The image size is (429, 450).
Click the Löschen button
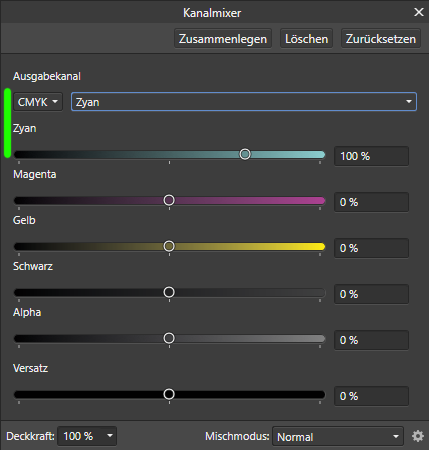[306, 39]
